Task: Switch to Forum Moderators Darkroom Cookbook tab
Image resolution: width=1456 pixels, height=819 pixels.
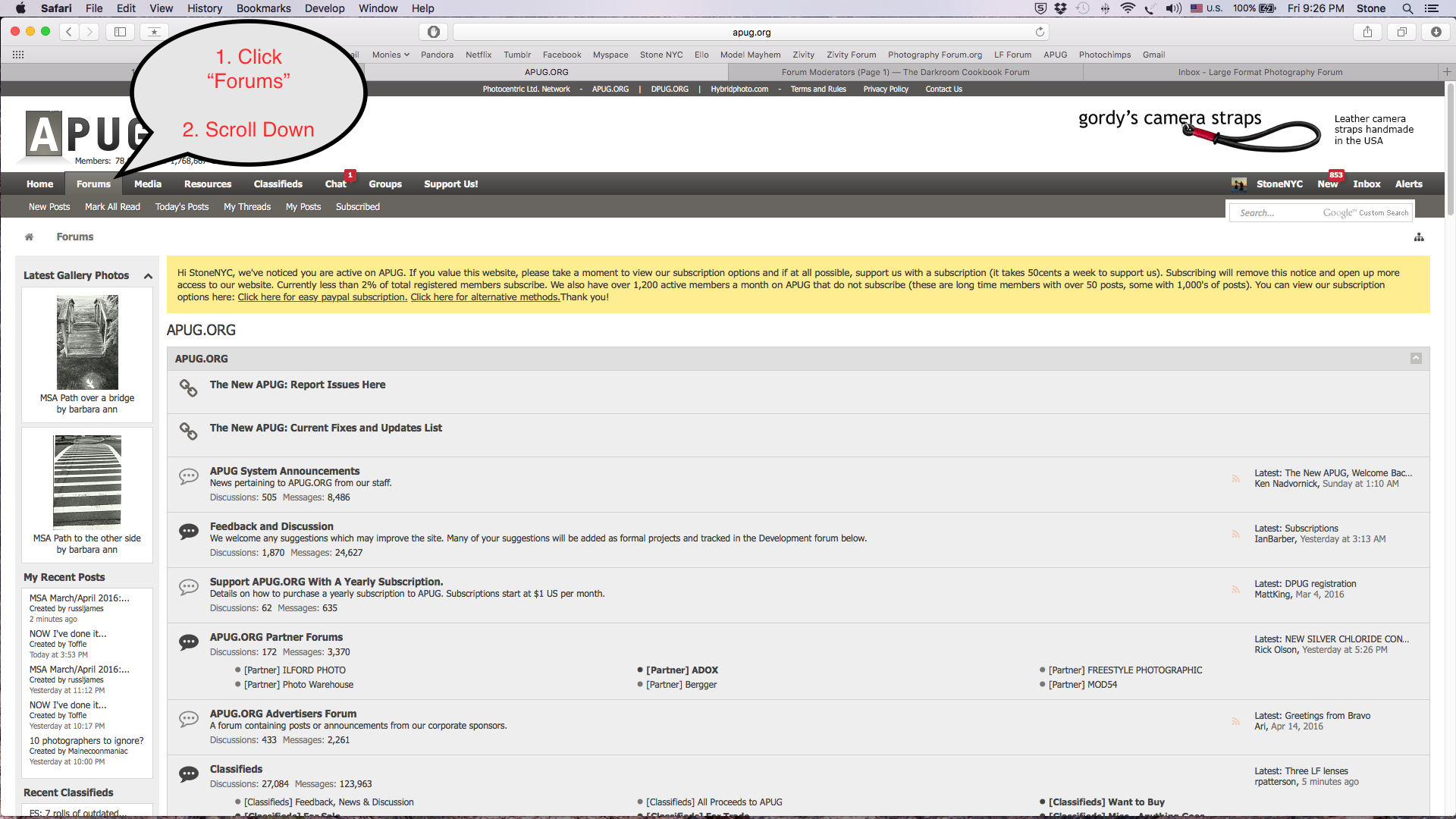Action: [905, 72]
